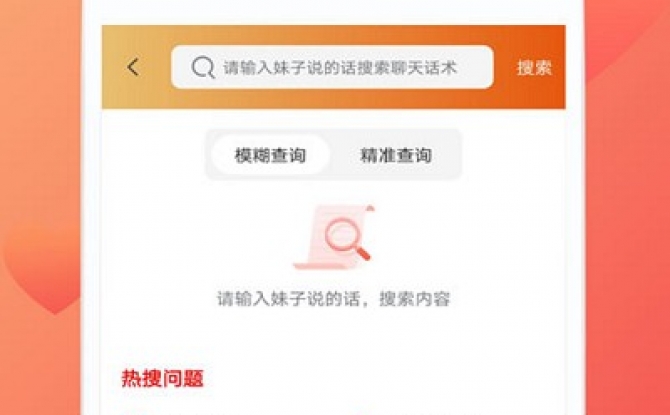
Task: Select the 热搜问题 heading
Action: tap(162, 379)
